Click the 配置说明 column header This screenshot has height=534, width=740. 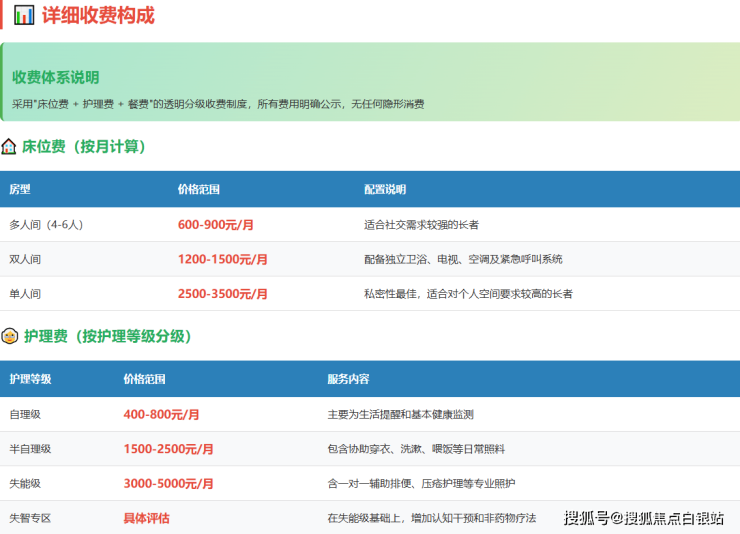[385, 189]
